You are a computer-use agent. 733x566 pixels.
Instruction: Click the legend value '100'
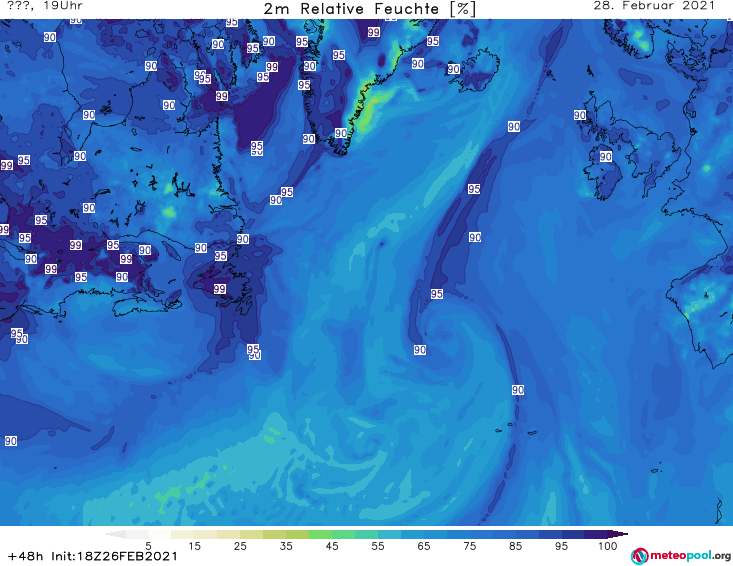coord(607,546)
